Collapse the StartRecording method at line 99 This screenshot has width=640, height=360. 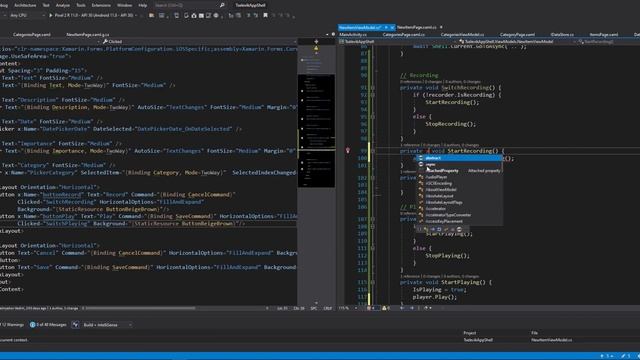tap(373, 151)
